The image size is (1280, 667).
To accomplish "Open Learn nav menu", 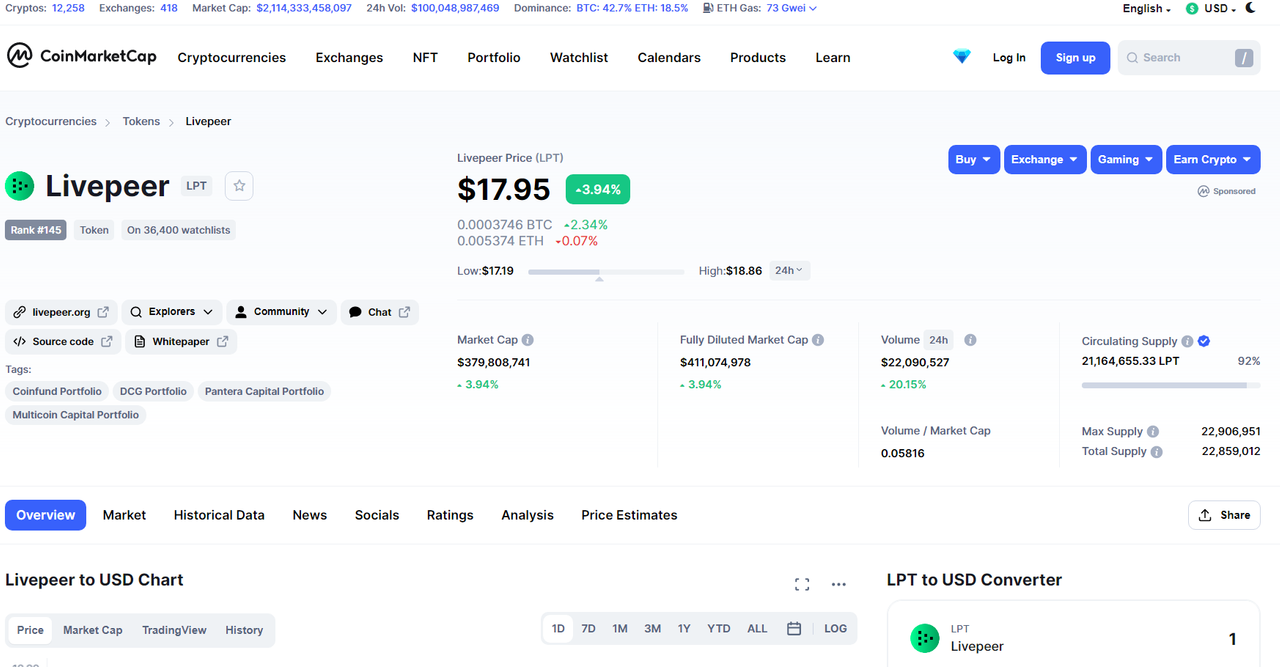I will (833, 58).
